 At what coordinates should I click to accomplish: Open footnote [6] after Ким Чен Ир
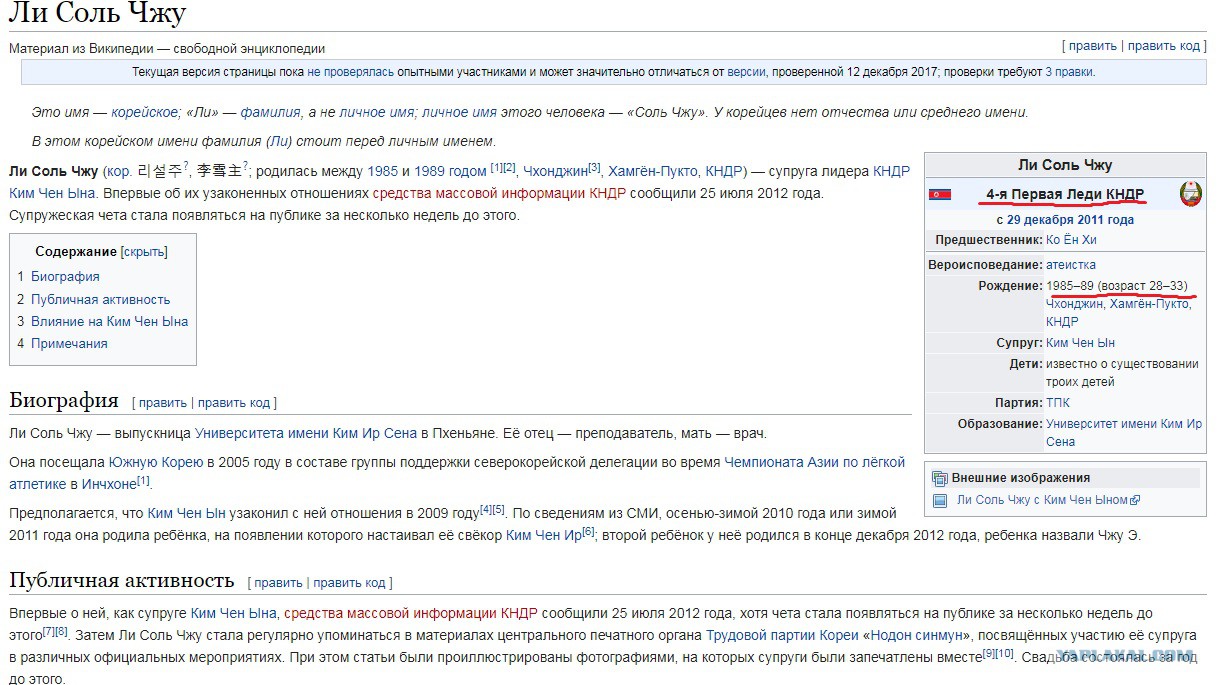pyautogui.click(x=588, y=531)
